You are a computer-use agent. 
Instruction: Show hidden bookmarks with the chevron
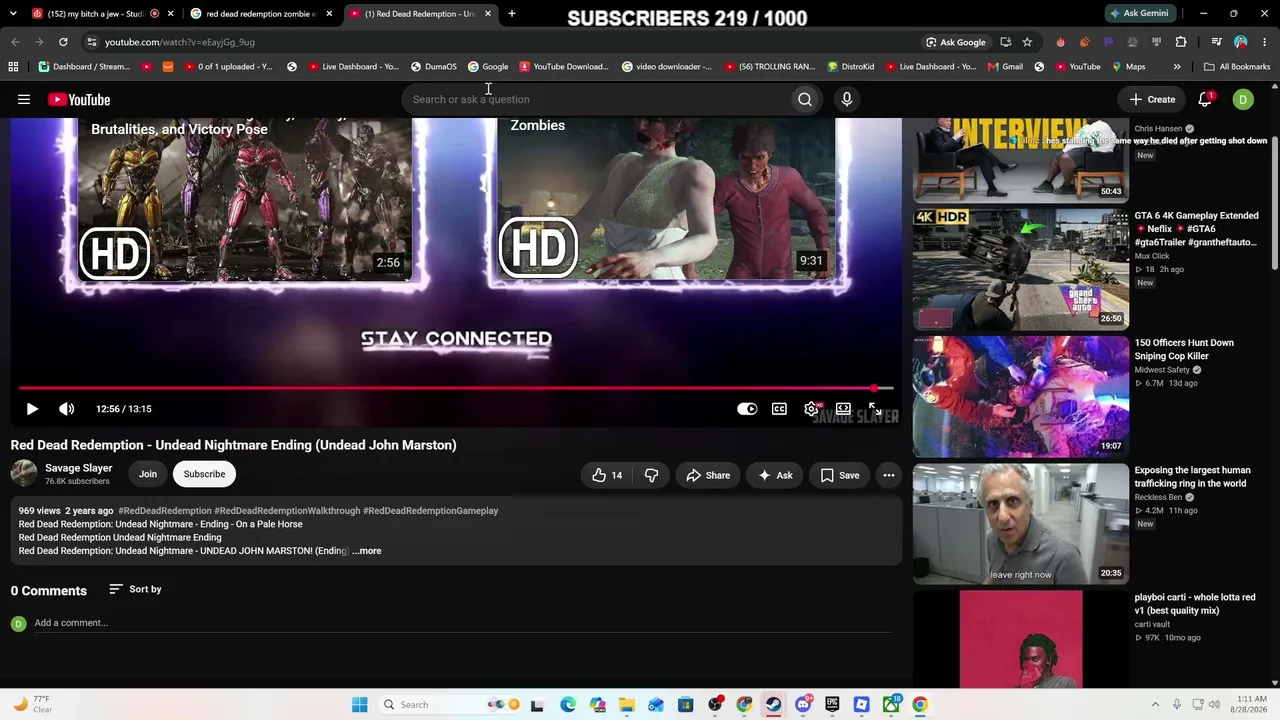tap(1177, 67)
